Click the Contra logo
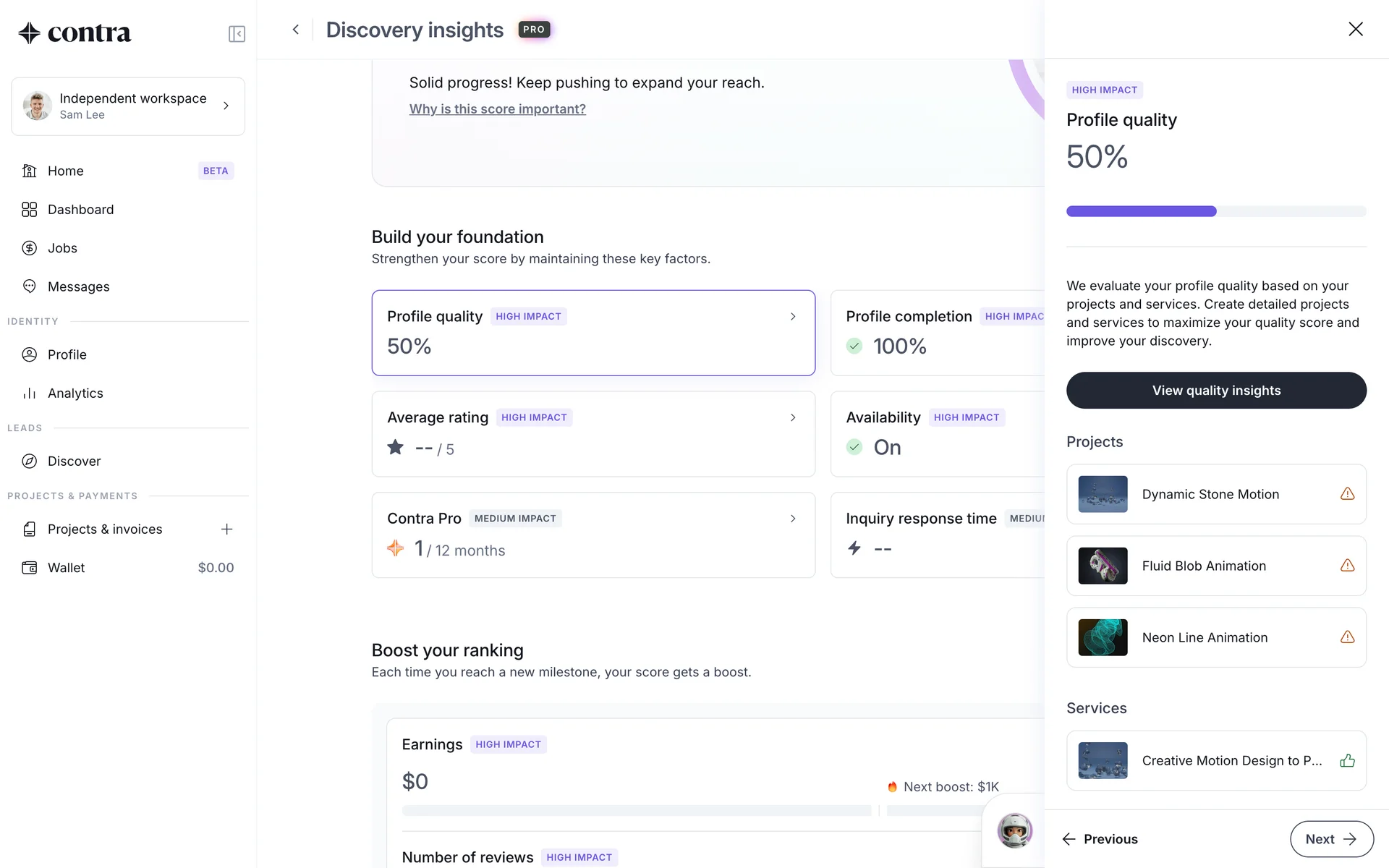This screenshot has width=1389, height=868. (x=75, y=33)
